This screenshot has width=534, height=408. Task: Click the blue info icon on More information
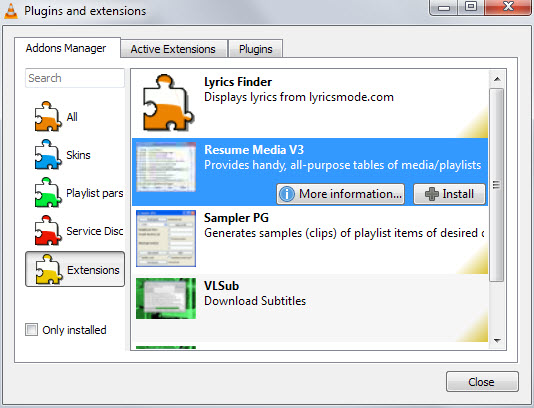point(287,194)
